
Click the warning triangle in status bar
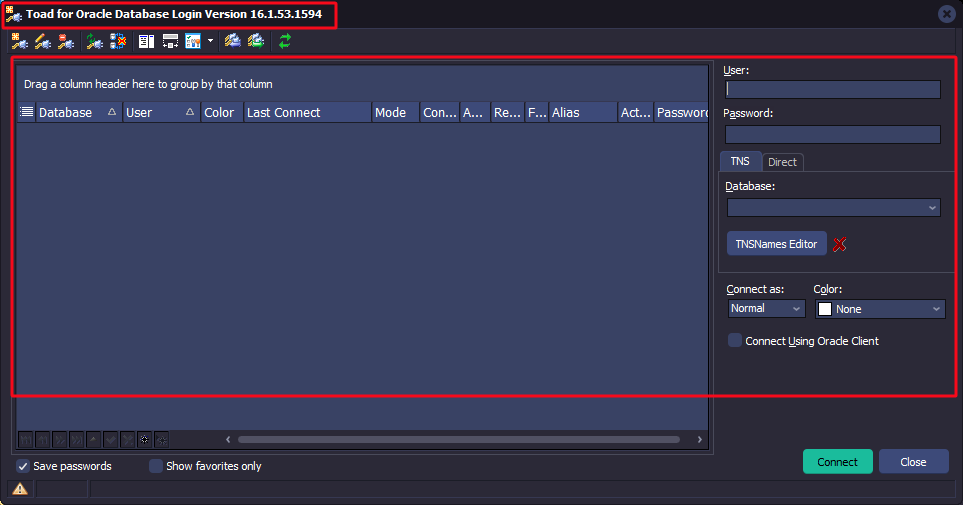click(20, 489)
